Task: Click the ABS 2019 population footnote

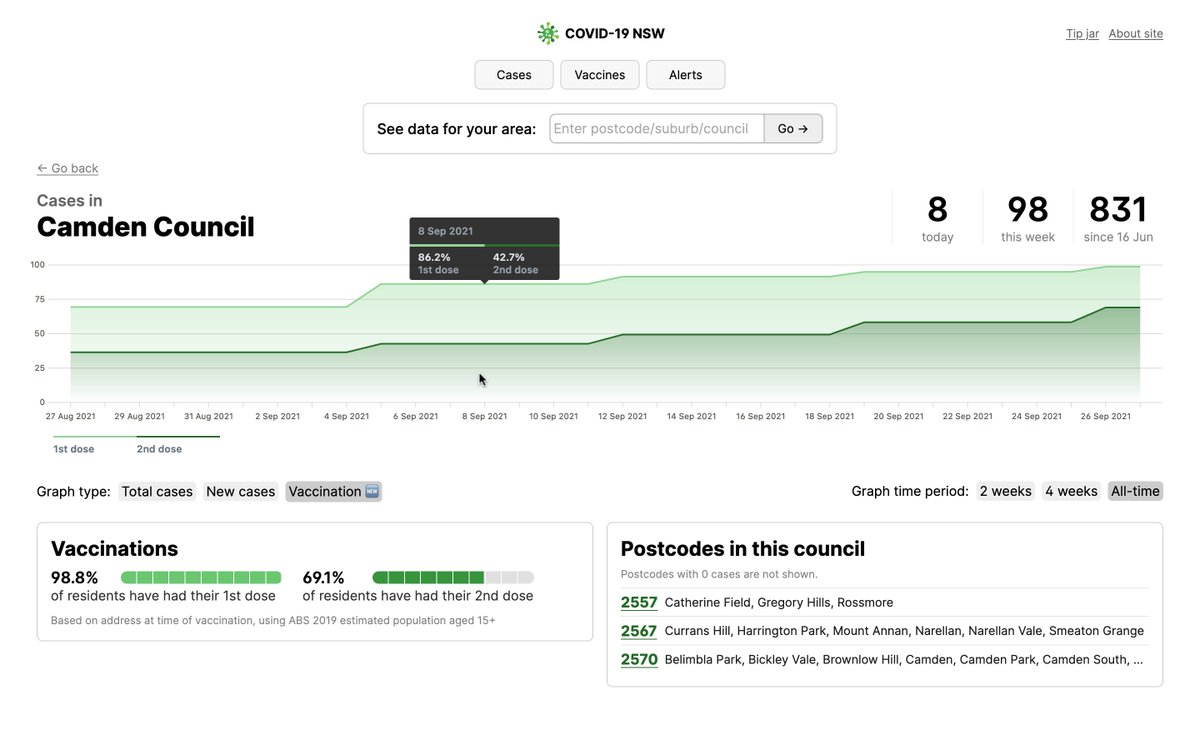Action: [273, 620]
